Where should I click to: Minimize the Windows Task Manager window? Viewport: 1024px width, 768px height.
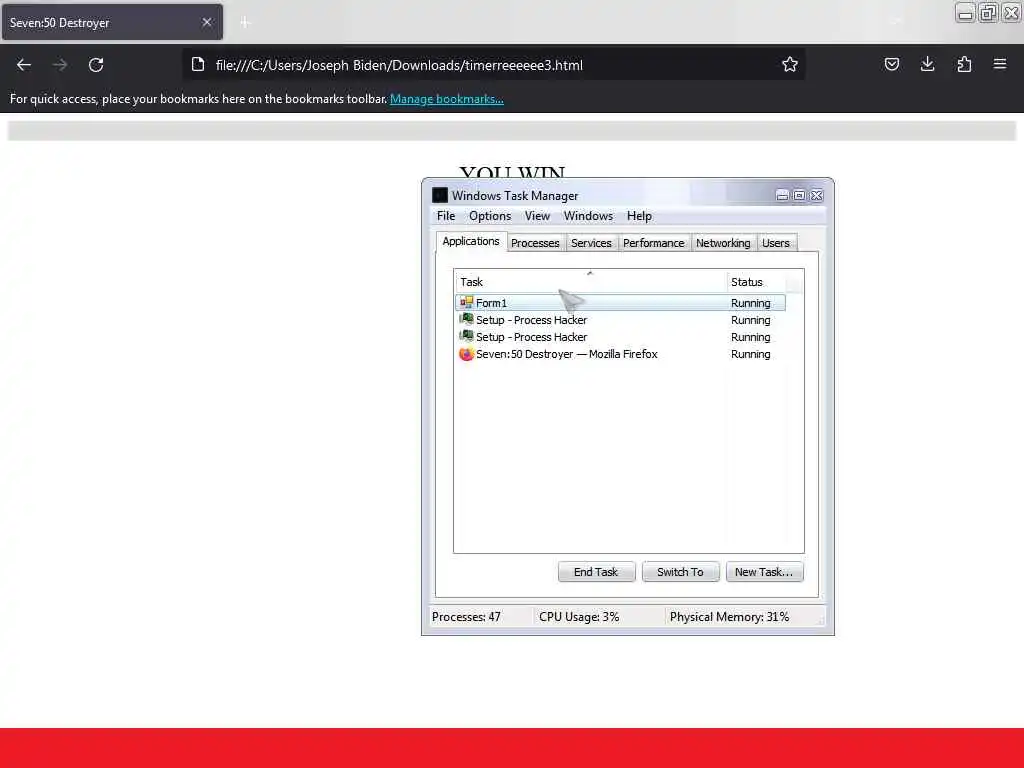click(782, 195)
